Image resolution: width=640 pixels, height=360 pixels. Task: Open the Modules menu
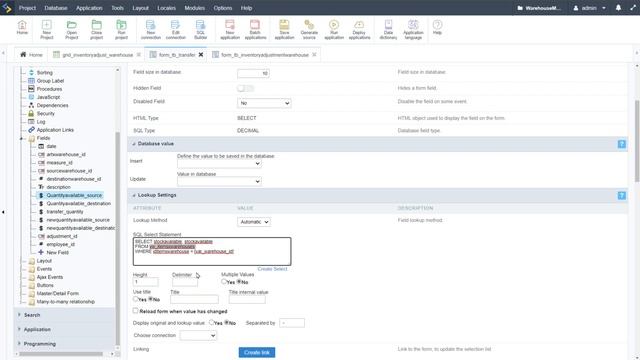tap(195, 8)
